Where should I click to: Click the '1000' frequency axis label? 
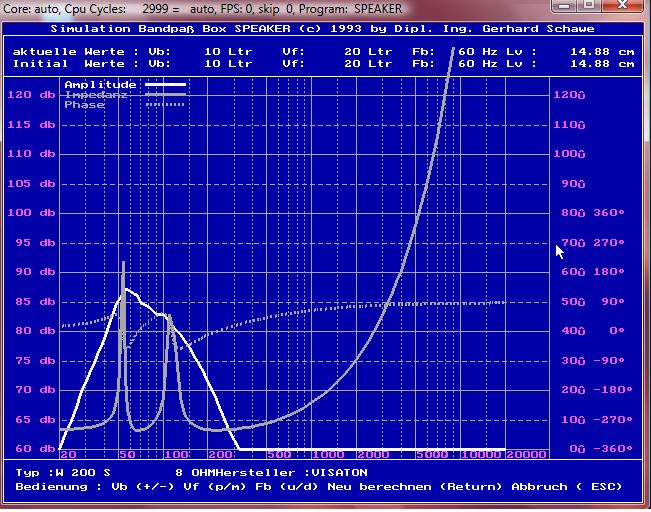328,455
